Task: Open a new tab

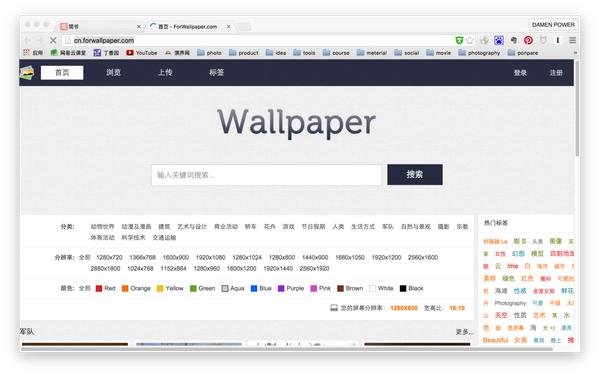Action: (243, 26)
